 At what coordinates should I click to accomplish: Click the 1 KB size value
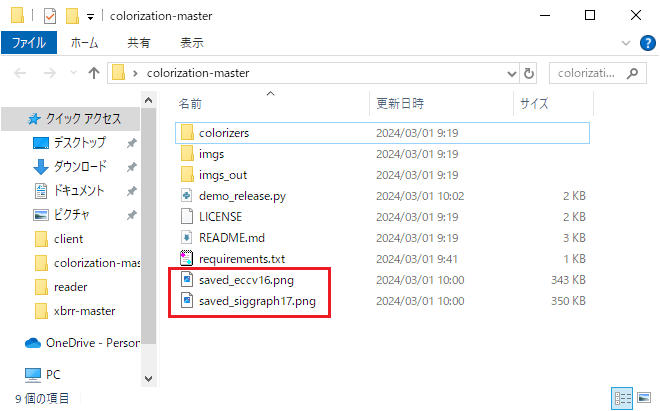[x=575, y=259]
